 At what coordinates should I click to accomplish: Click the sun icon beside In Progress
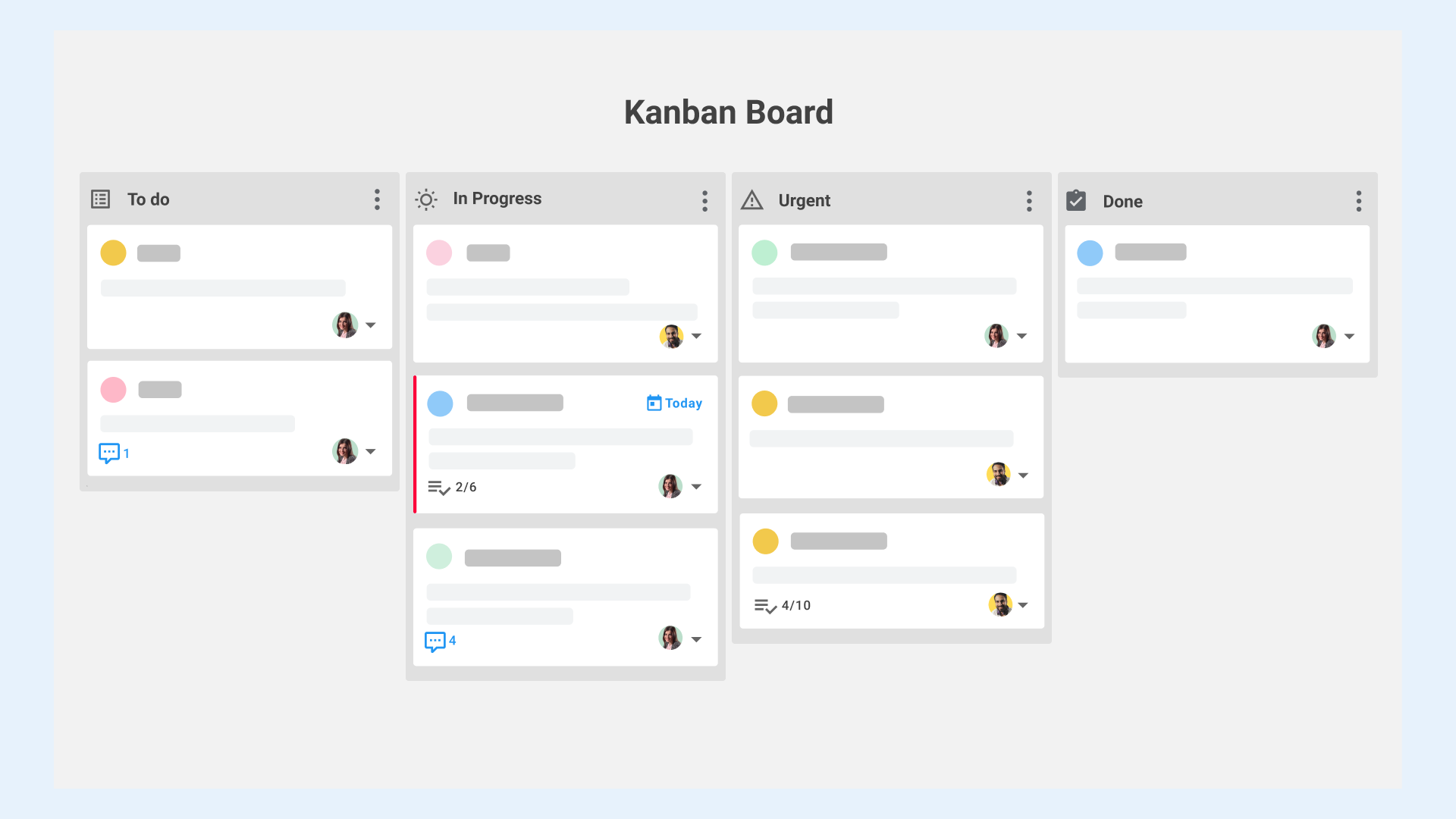(x=426, y=199)
